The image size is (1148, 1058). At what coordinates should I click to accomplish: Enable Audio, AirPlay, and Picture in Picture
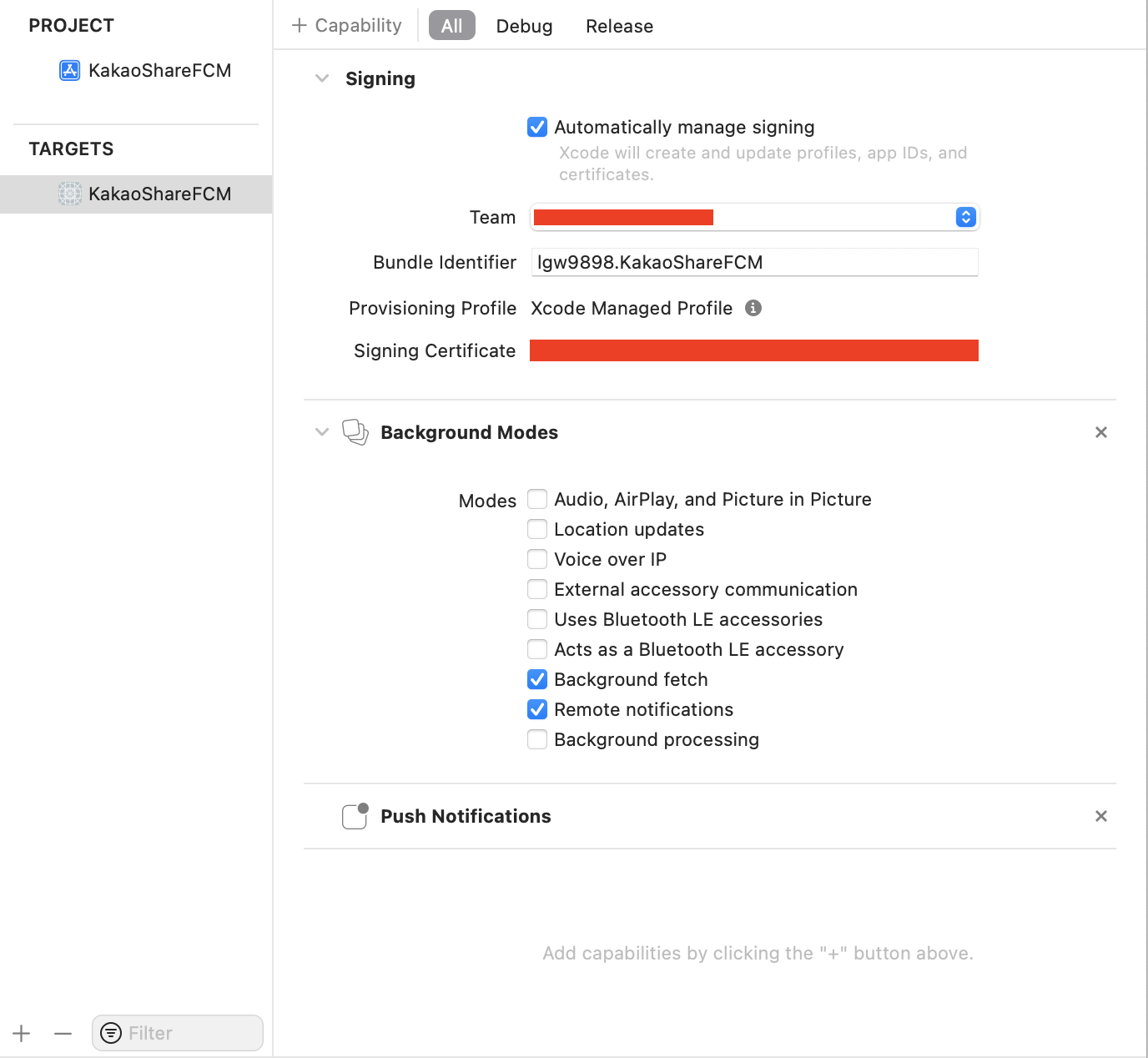tap(537, 499)
